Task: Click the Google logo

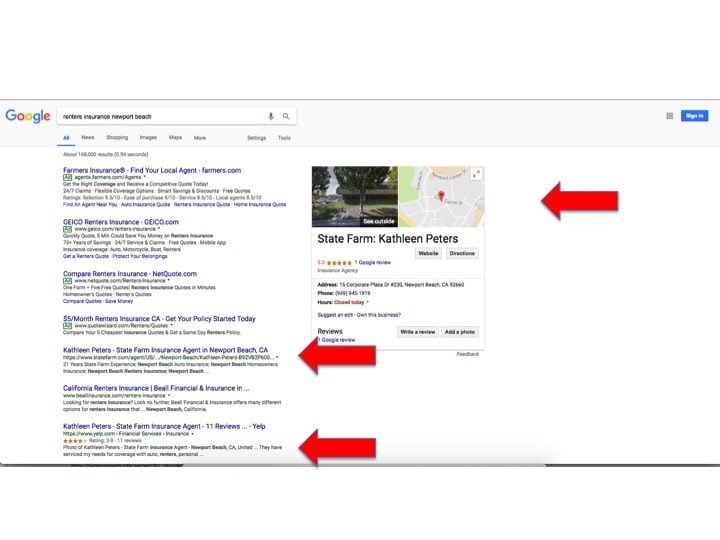Action: click(28, 116)
